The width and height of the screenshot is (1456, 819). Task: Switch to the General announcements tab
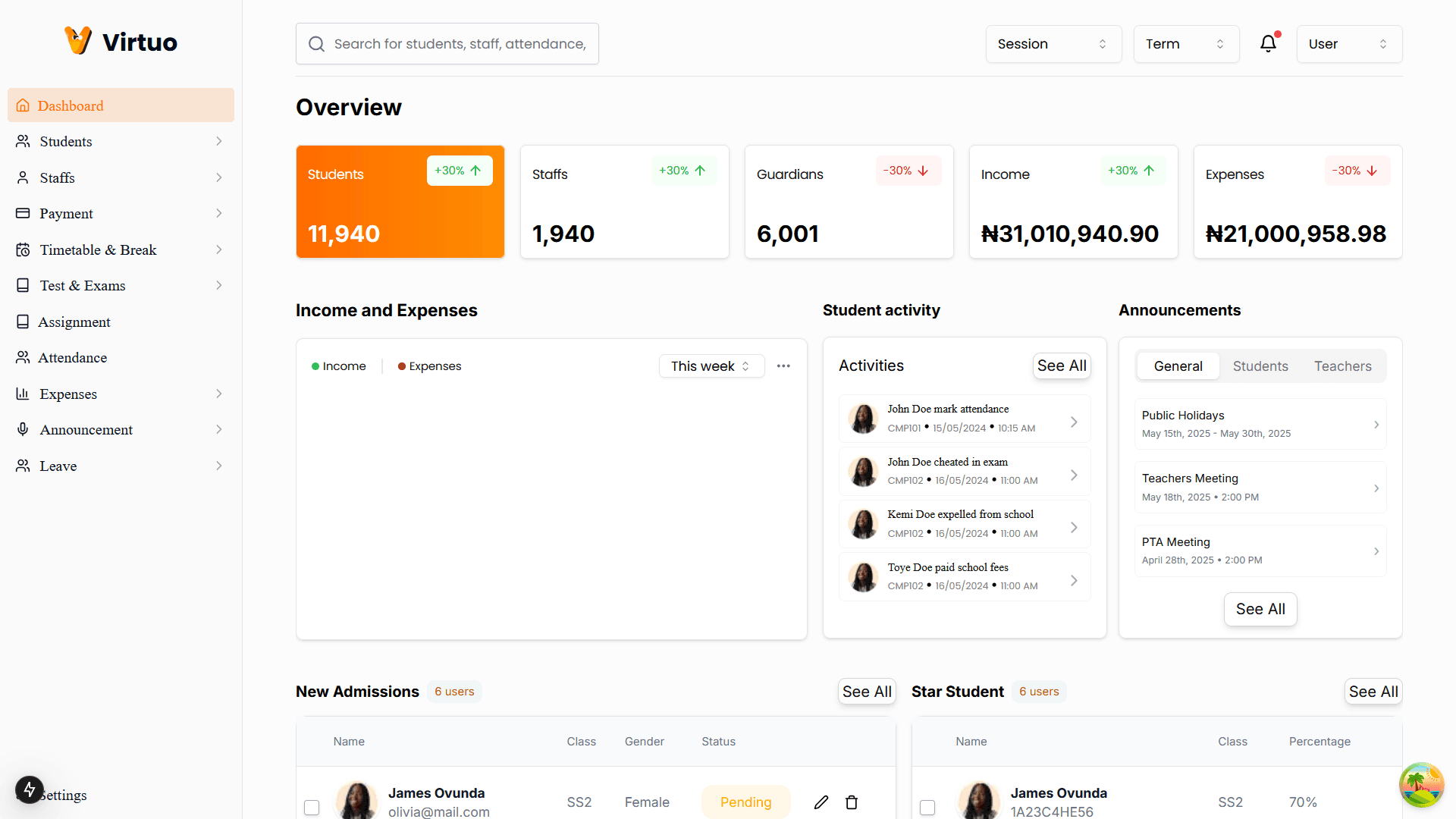[1178, 366]
